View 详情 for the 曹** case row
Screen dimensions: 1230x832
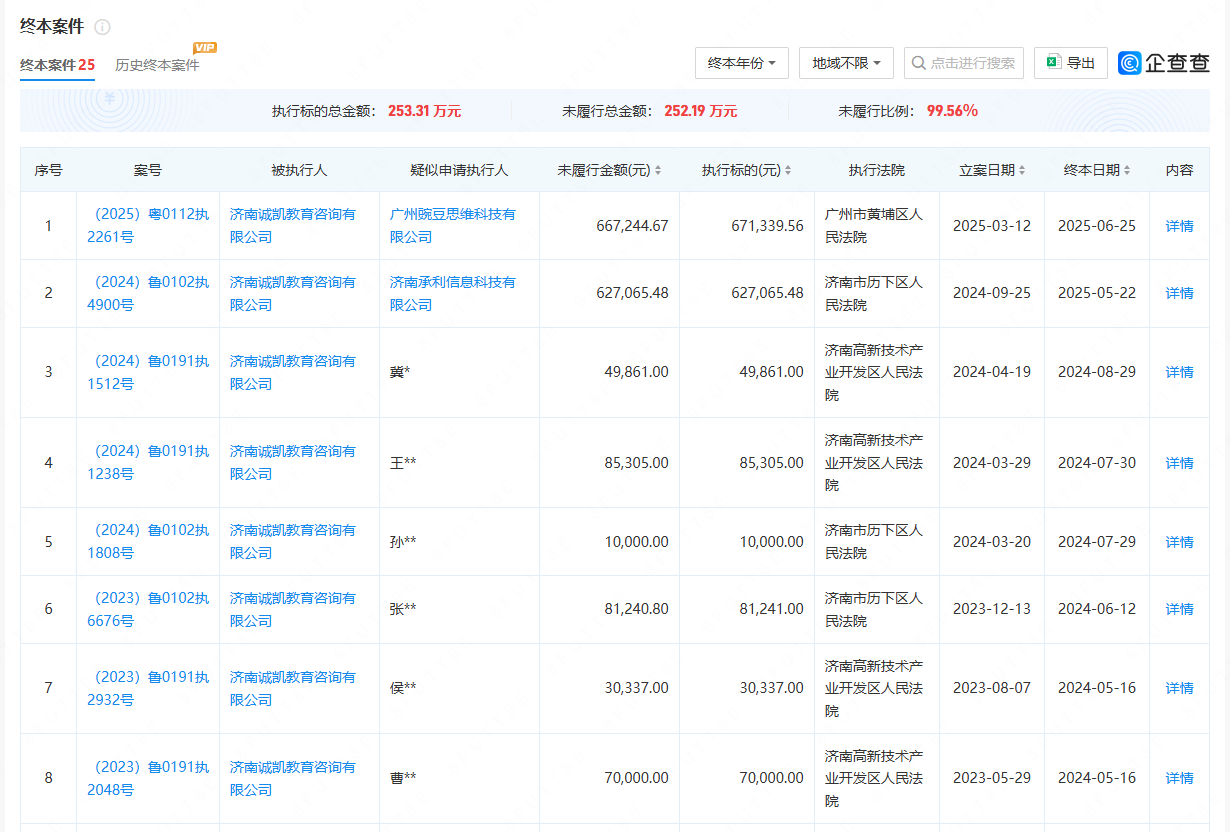1179,778
